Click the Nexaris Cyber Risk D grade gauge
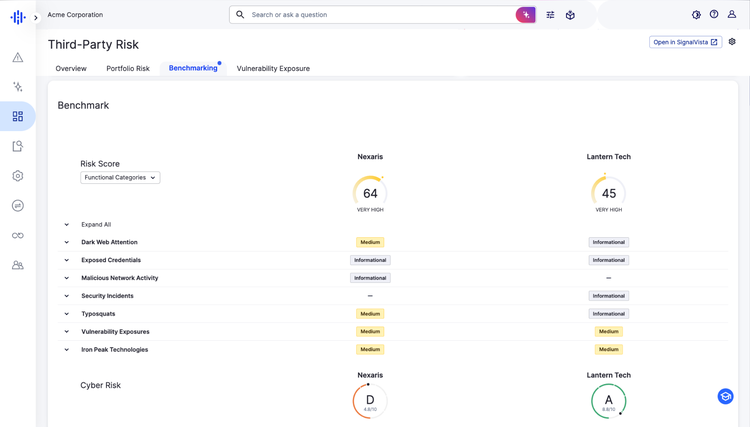This screenshot has height=427, width=750. point(370,401)
